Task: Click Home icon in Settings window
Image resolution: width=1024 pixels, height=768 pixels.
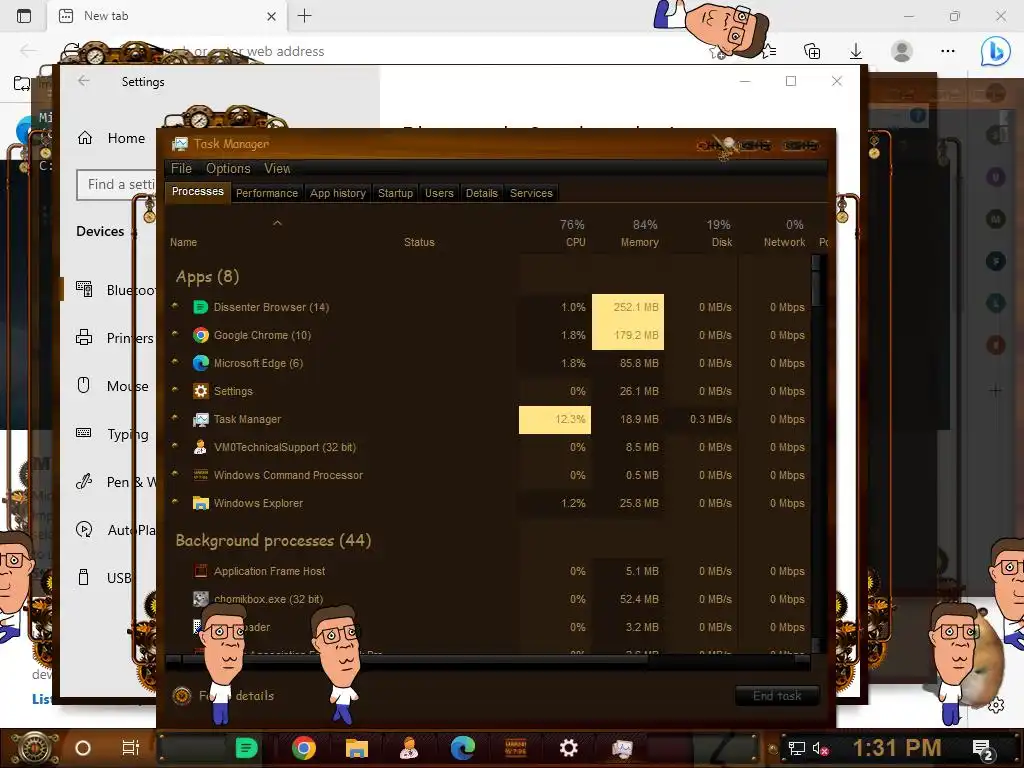Action: 85,138
